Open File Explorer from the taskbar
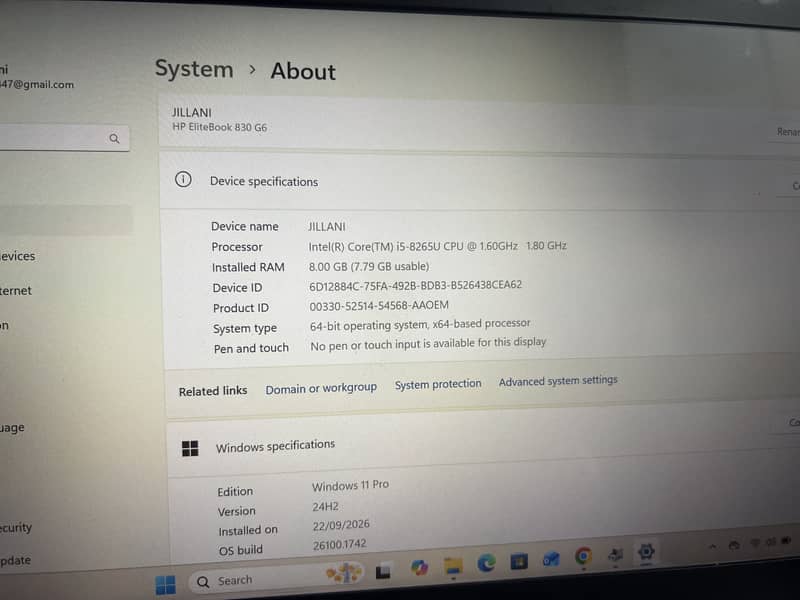The image size is (800, 600). pos(453,566)
